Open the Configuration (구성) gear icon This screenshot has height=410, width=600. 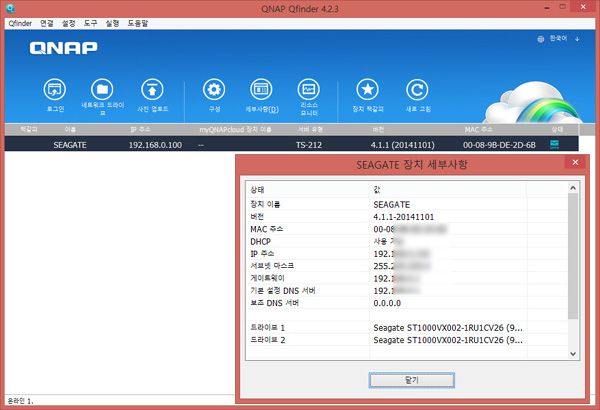(x=213, y=89)
